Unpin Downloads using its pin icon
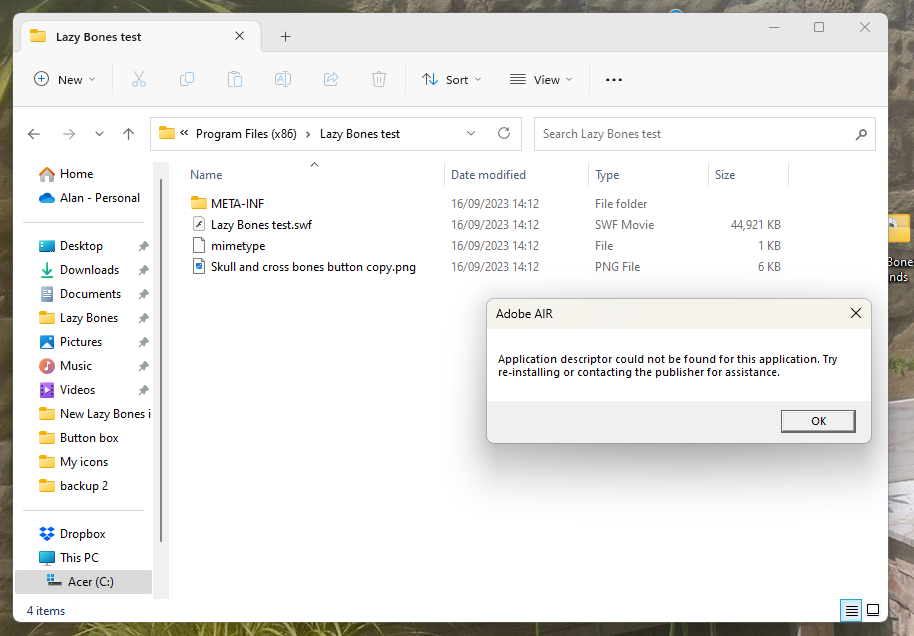The height and width of the screenshot is (636, 914). [143, 270]
